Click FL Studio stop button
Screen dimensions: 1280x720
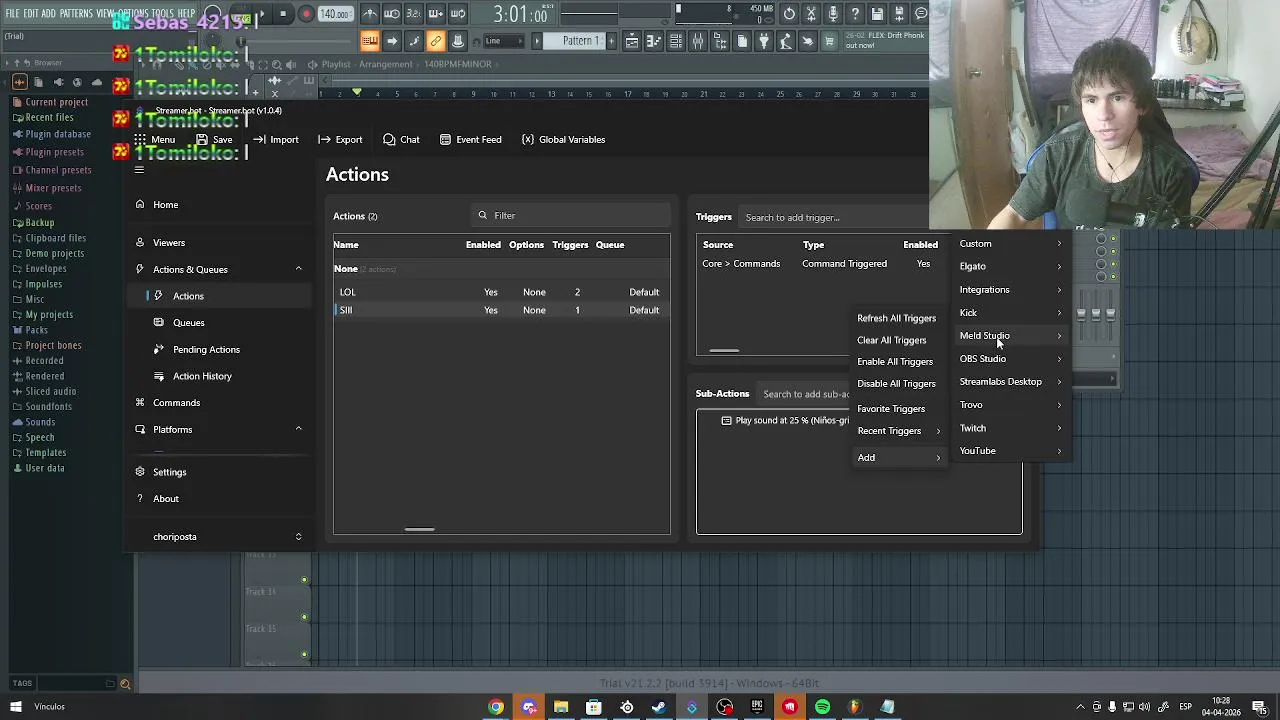click(284, 14)
